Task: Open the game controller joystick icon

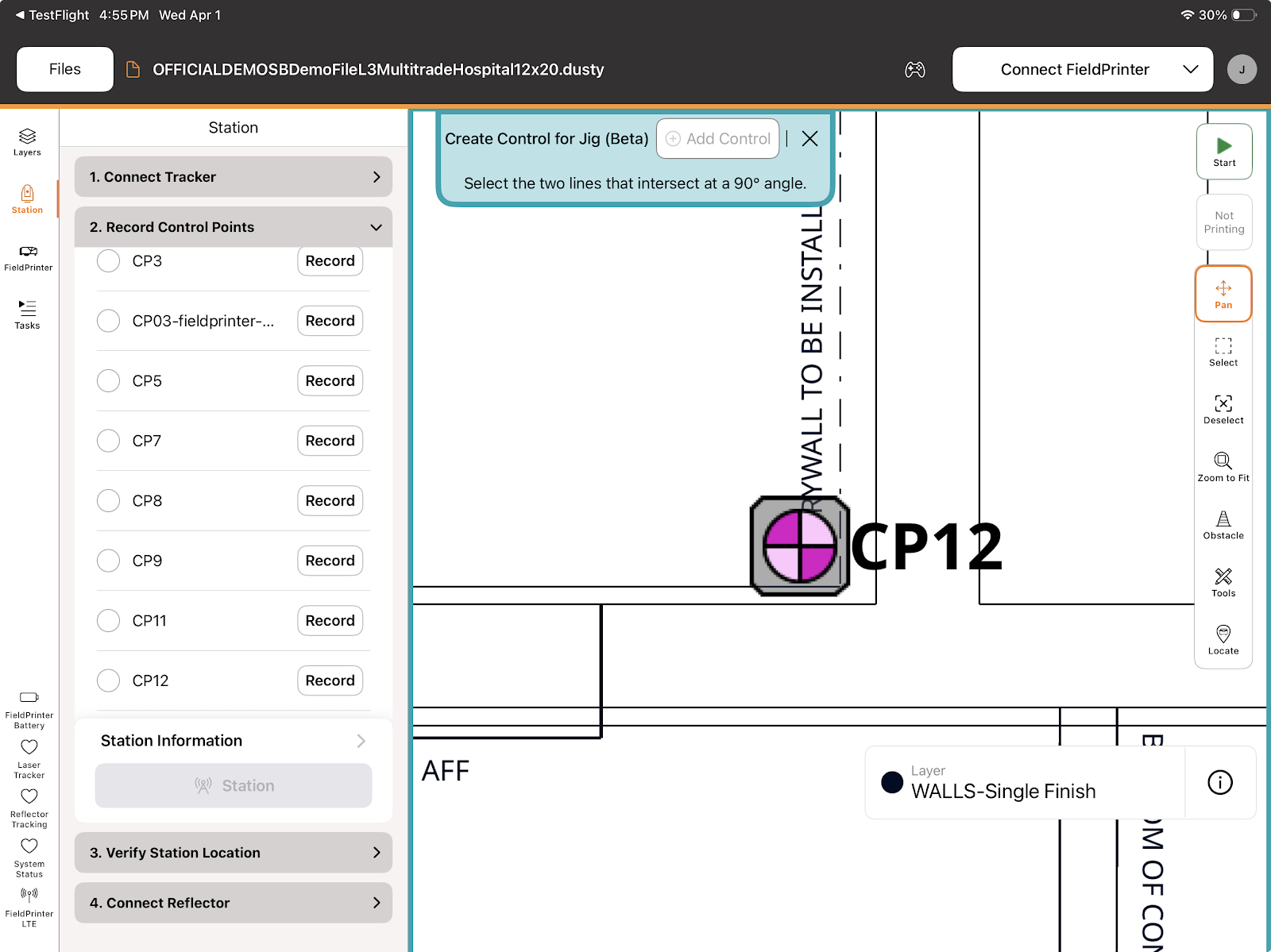Action: [915, 70]
